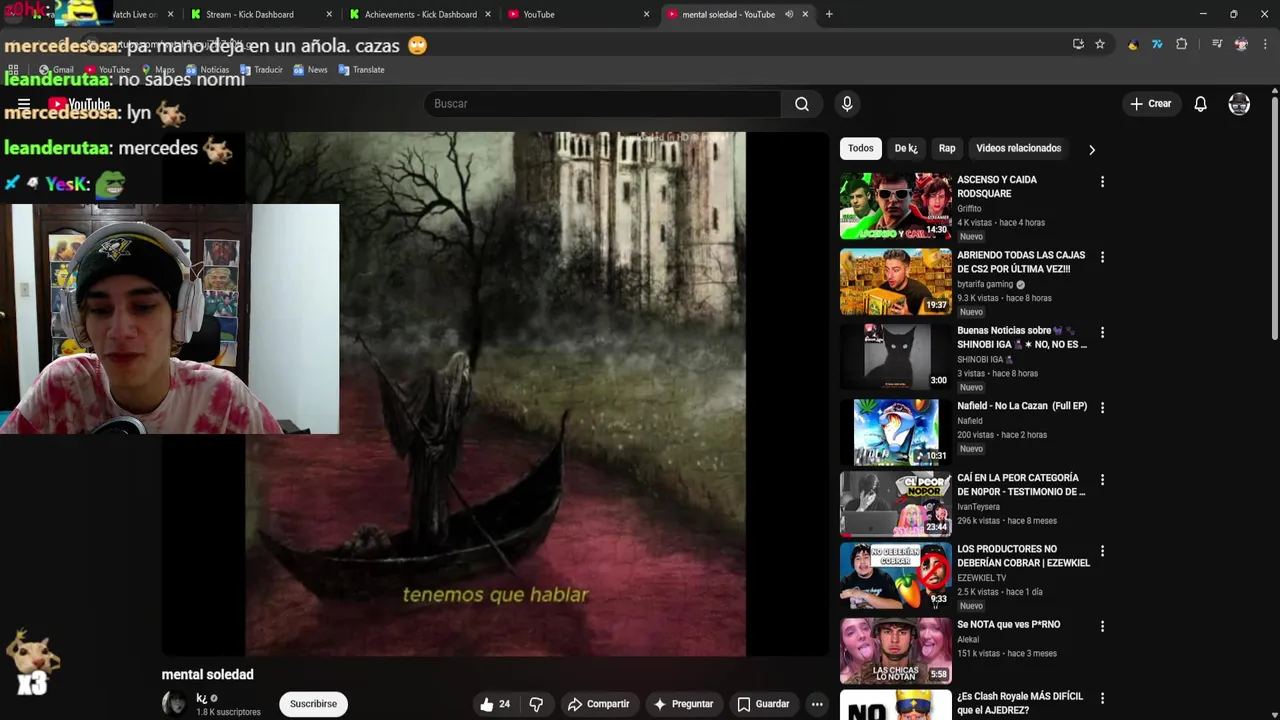The image size is (1280, 720).
Task: Open the Nafield Full EP thumbnail
Action: (896, 432)
